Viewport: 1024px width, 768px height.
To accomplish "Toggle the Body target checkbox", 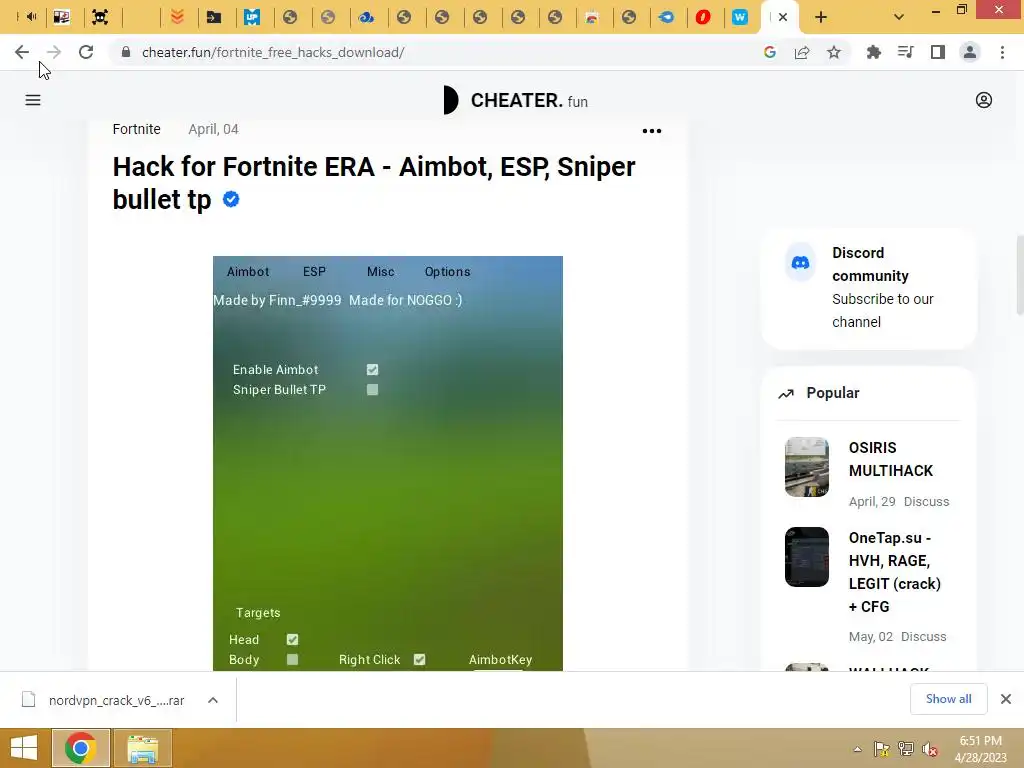I will click(293, 660).
